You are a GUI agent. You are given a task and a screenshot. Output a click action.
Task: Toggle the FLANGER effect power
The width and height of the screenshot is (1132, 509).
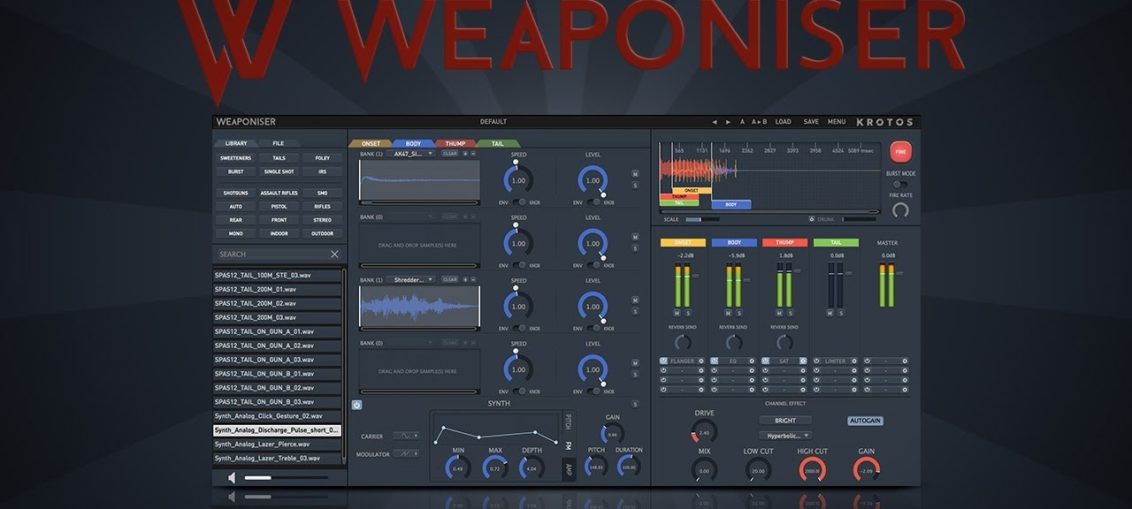tap(664, 361)
